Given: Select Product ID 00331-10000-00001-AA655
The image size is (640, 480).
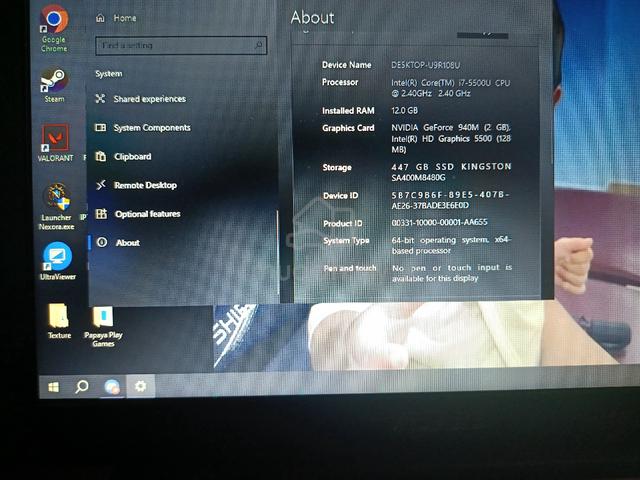Looking at the screenshot, I should click(439, 222).
